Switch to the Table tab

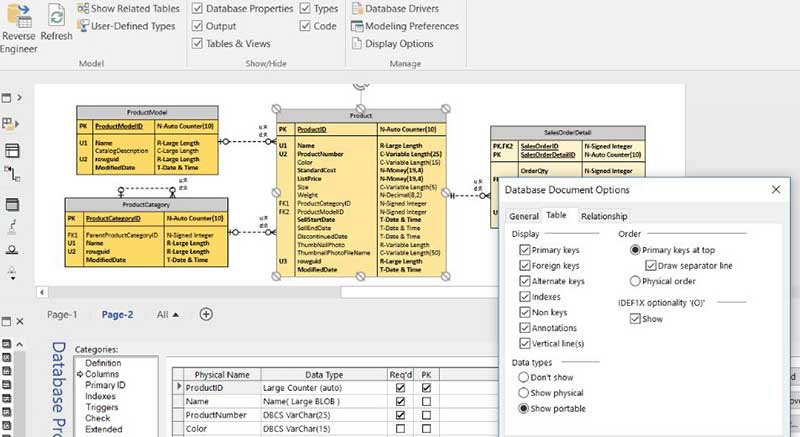coord(556,215)
